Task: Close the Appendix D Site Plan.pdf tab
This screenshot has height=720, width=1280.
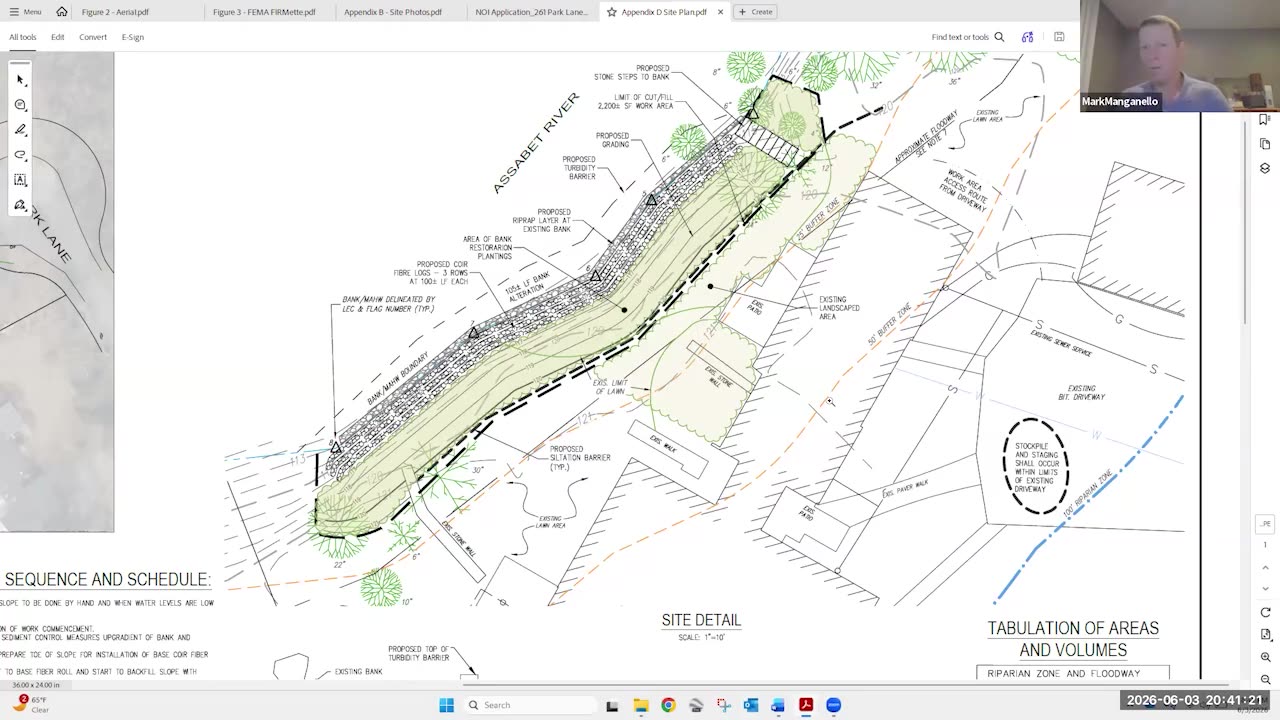Action: (720, 12)
